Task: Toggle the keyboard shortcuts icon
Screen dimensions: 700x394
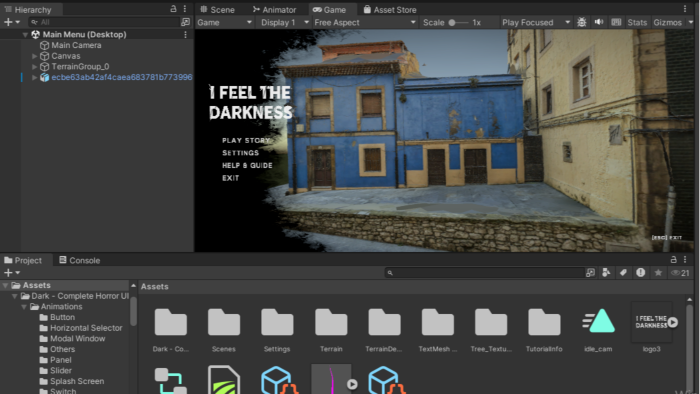Action: 616,22
